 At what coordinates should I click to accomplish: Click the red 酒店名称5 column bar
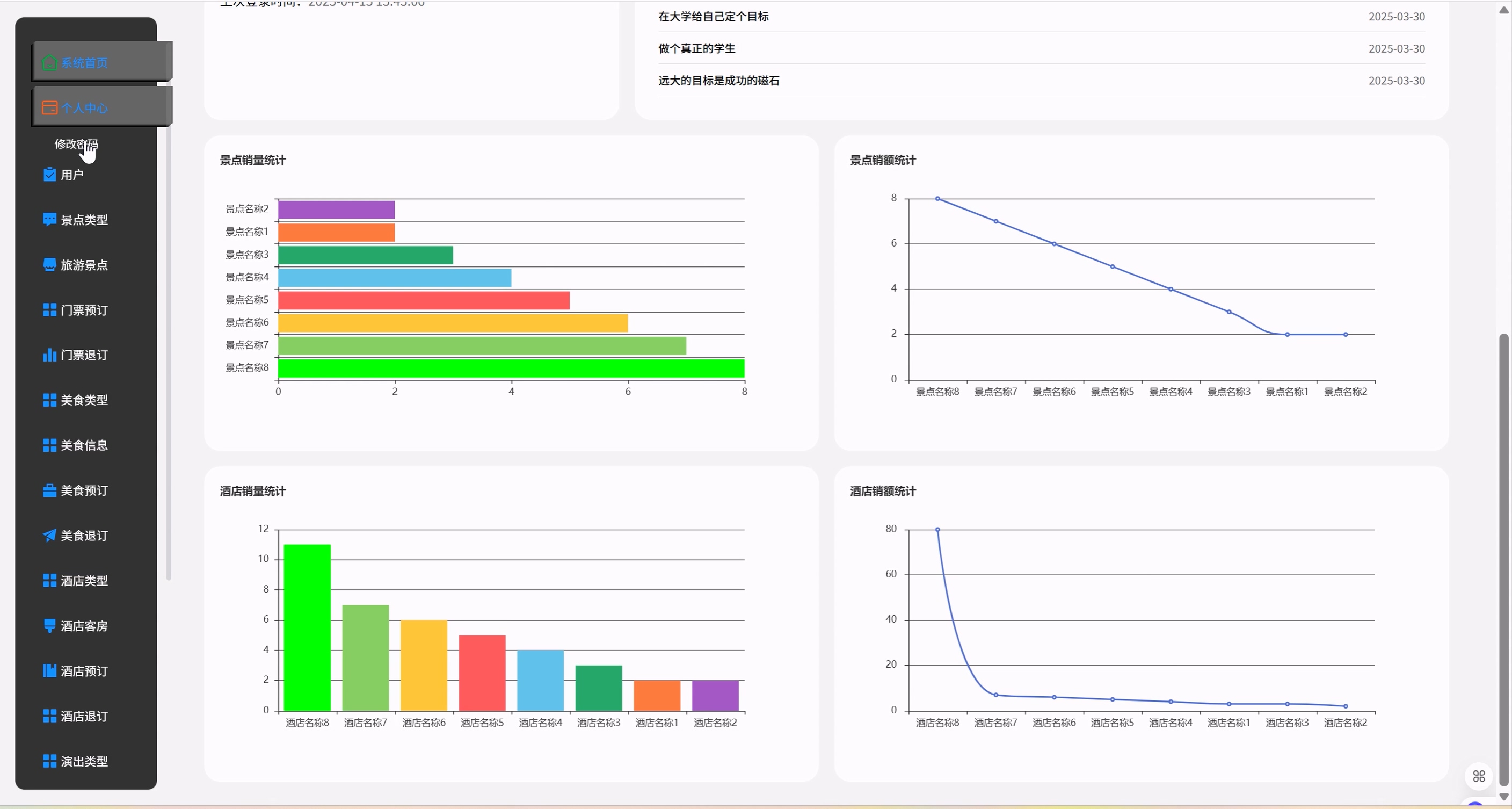pyautogui.click(x=482, y=672)
